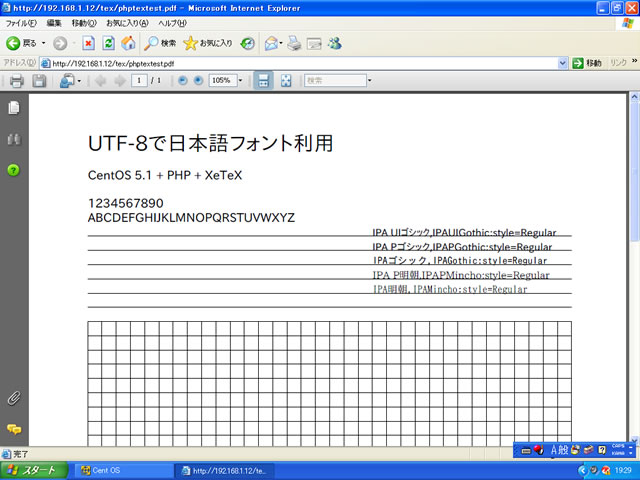Open the comments panel icon
Viewport: 640px width, 480px height.
coord(14,428)
